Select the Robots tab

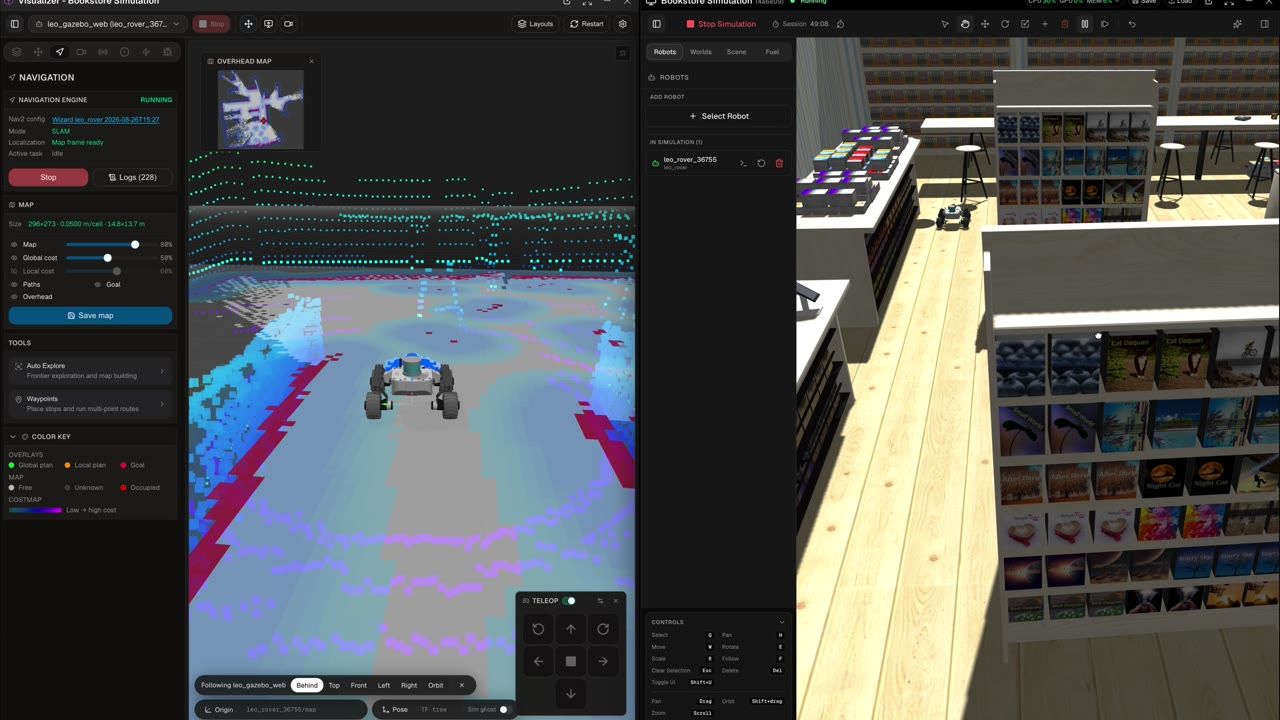pos(665,52)
